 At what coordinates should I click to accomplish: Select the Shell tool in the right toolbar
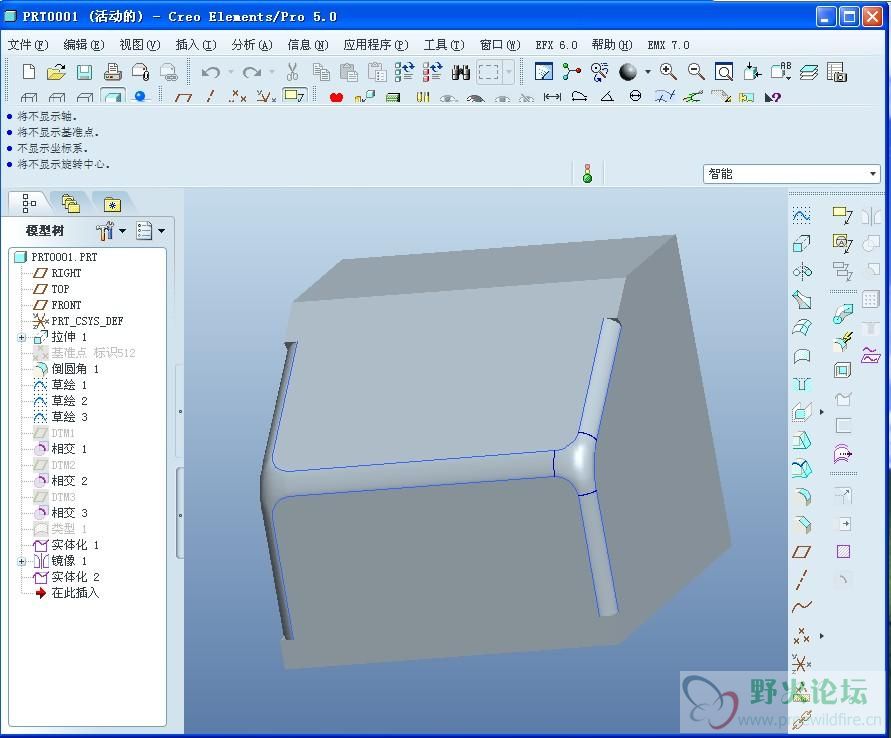click(842, 370)
